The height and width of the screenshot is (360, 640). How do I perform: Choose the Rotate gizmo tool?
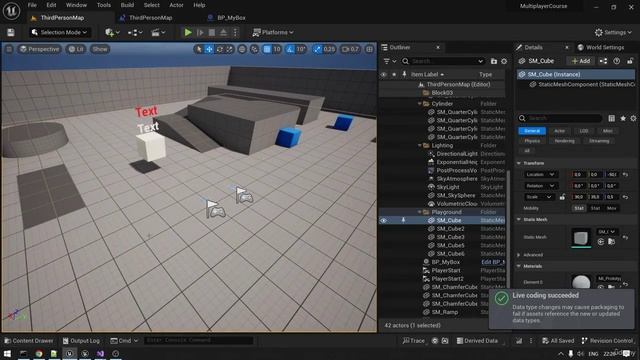tap(220, 49)
